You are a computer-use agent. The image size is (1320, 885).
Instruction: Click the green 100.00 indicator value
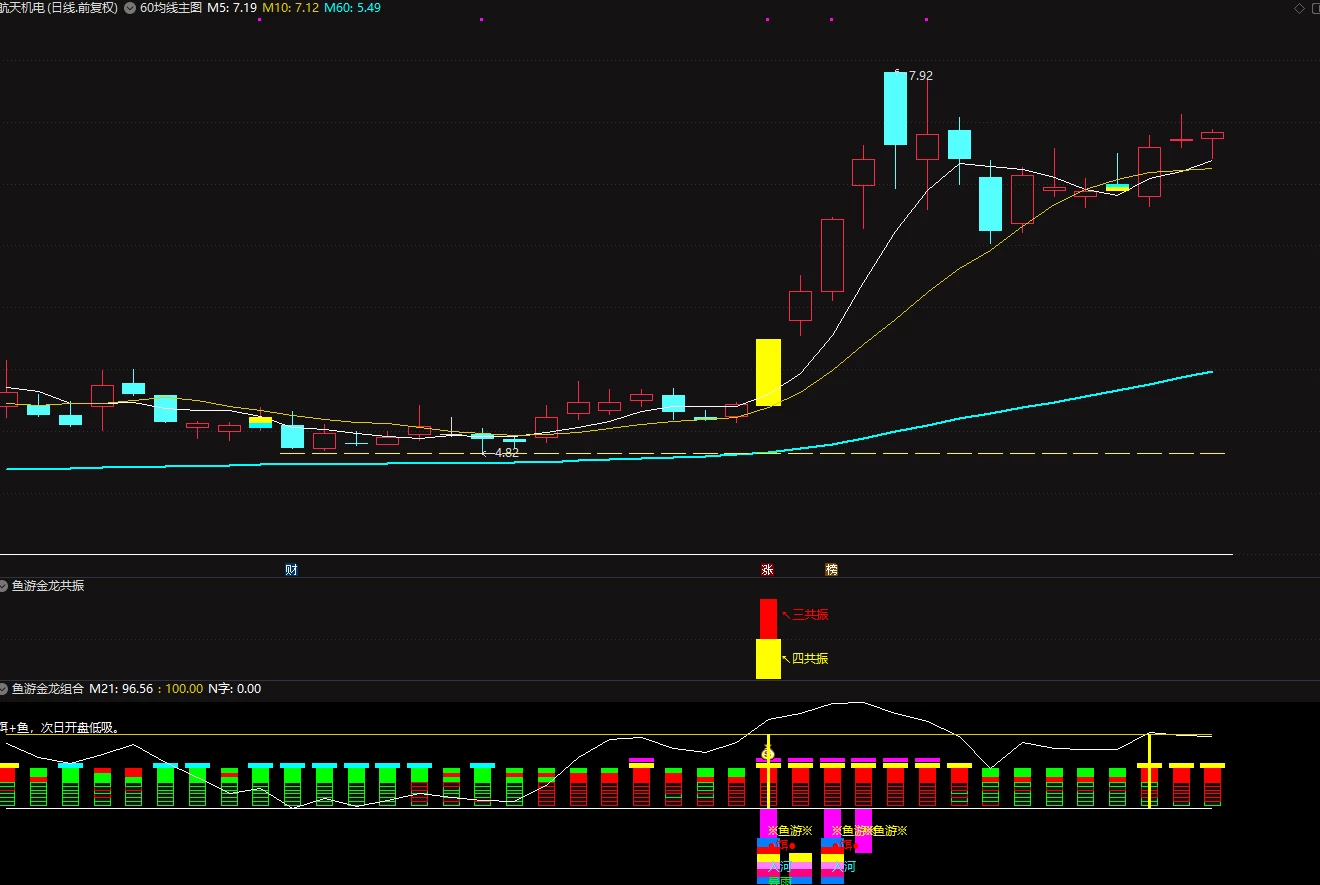pos(184,689)
